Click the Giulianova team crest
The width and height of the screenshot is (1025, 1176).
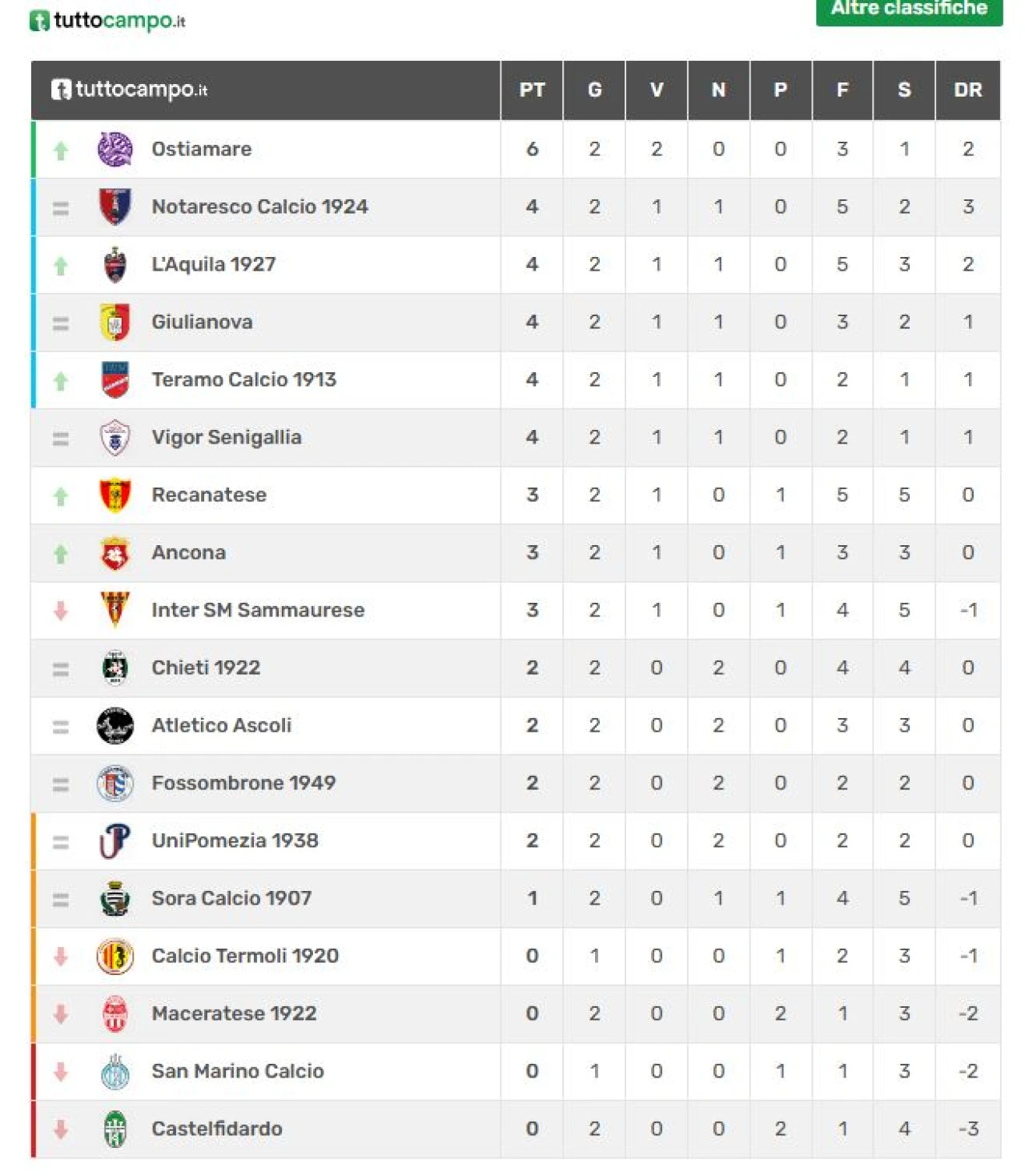coord(115,323)
